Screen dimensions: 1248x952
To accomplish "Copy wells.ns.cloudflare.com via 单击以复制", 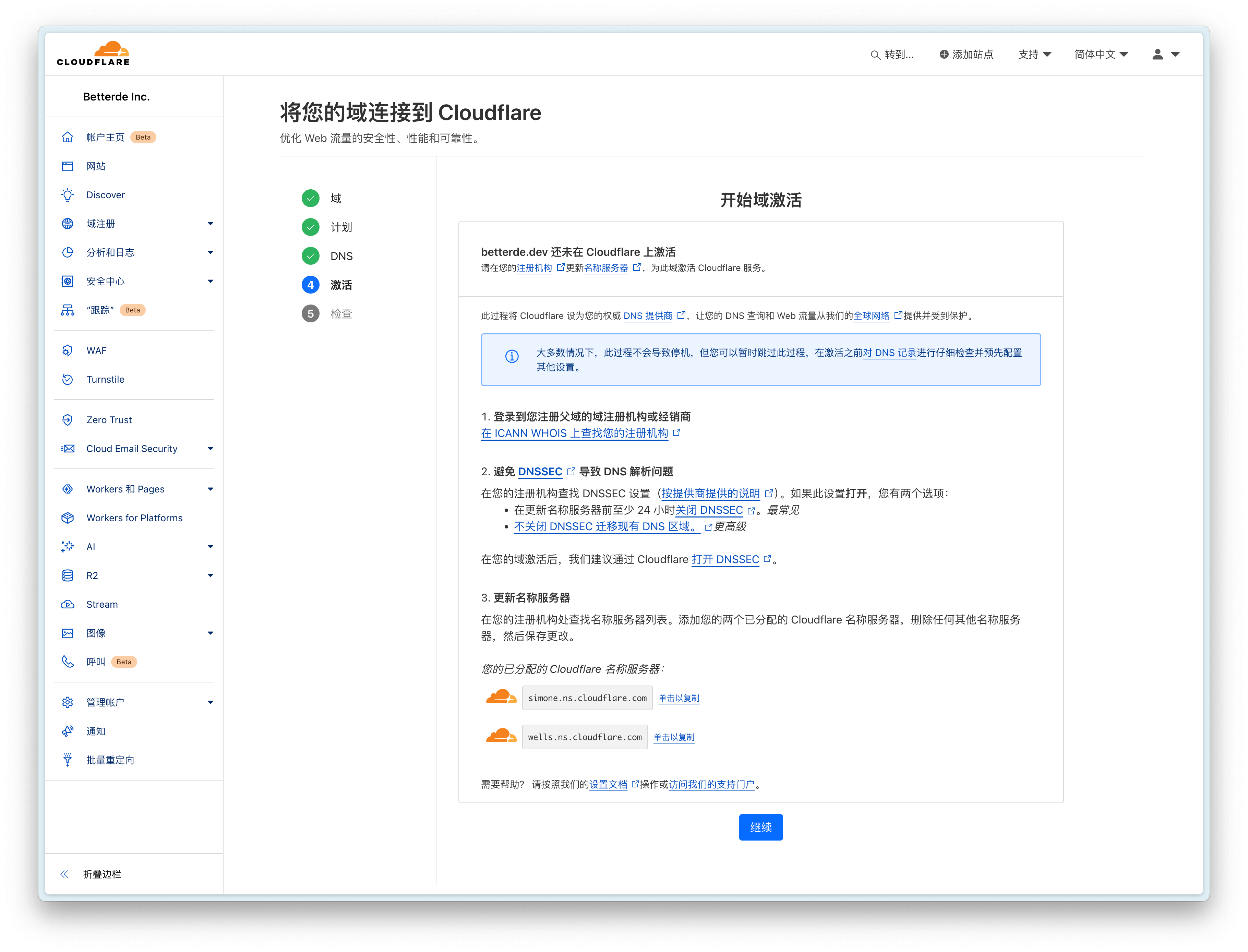I will tap(674, 737).
